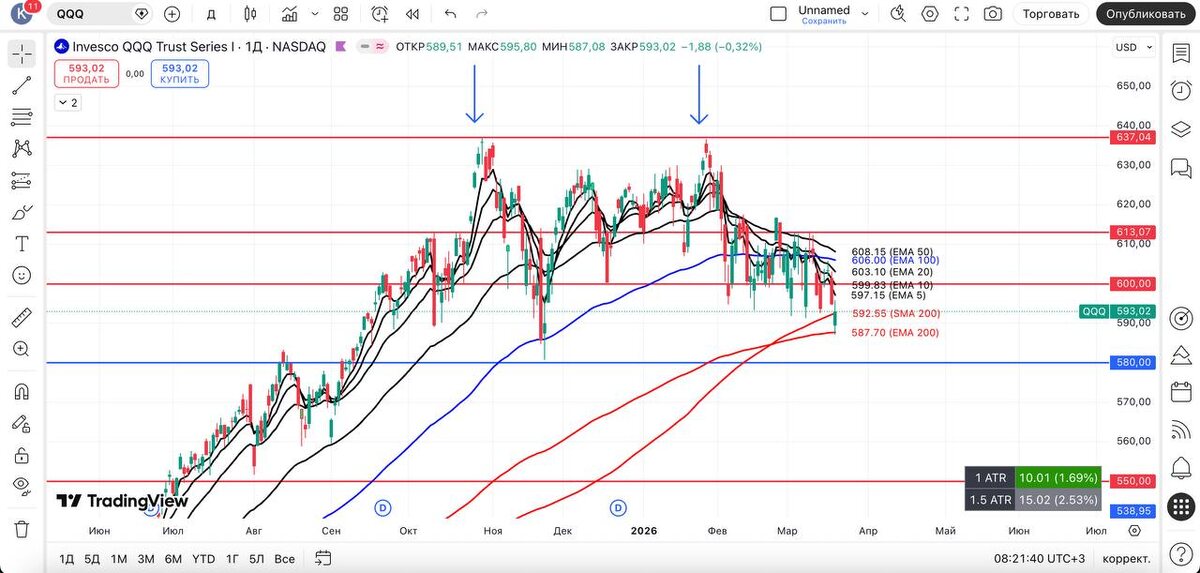Select the brush drawing tool
The width and height of the screenshot is (1200, 573).
[x=21, y=212]
